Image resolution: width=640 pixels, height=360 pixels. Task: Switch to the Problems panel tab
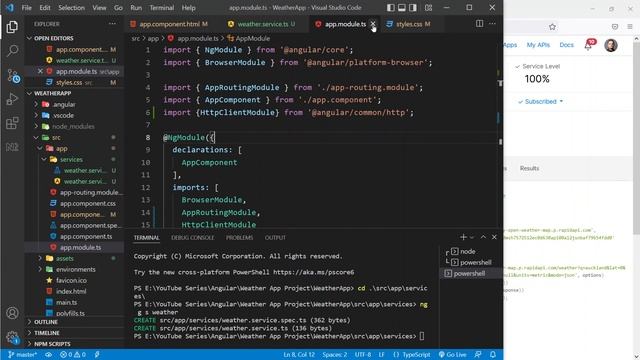[240, 238]
